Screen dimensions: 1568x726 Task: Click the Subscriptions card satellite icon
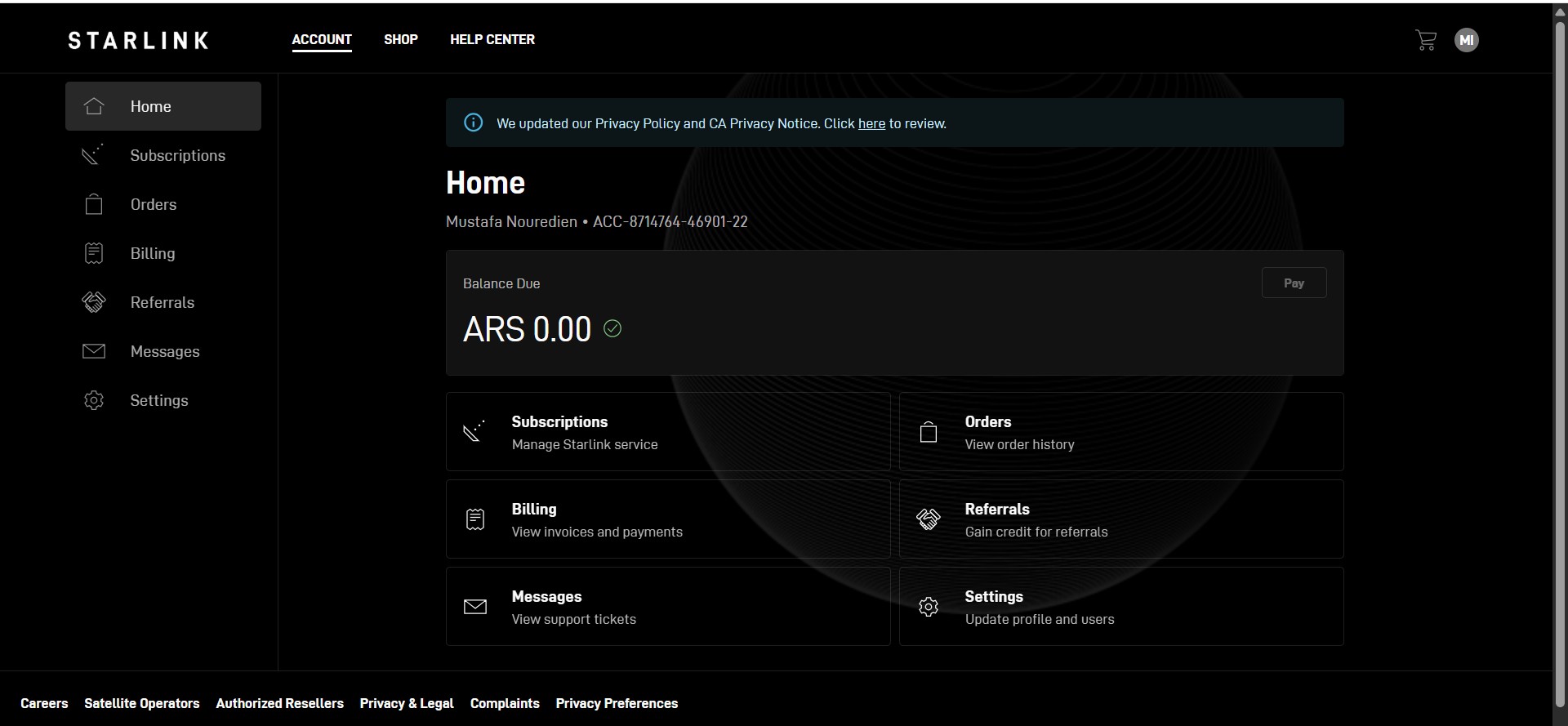click(474, 431)
